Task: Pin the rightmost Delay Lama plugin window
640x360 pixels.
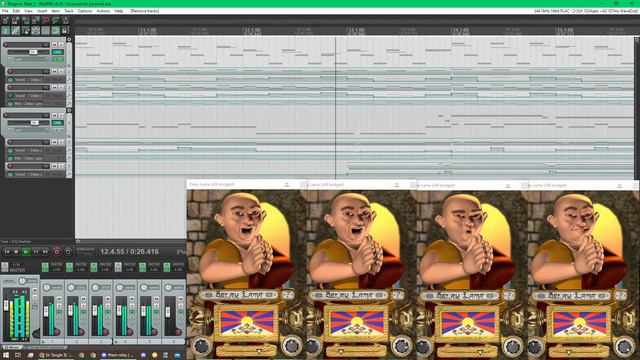Action: pos(619,185)
